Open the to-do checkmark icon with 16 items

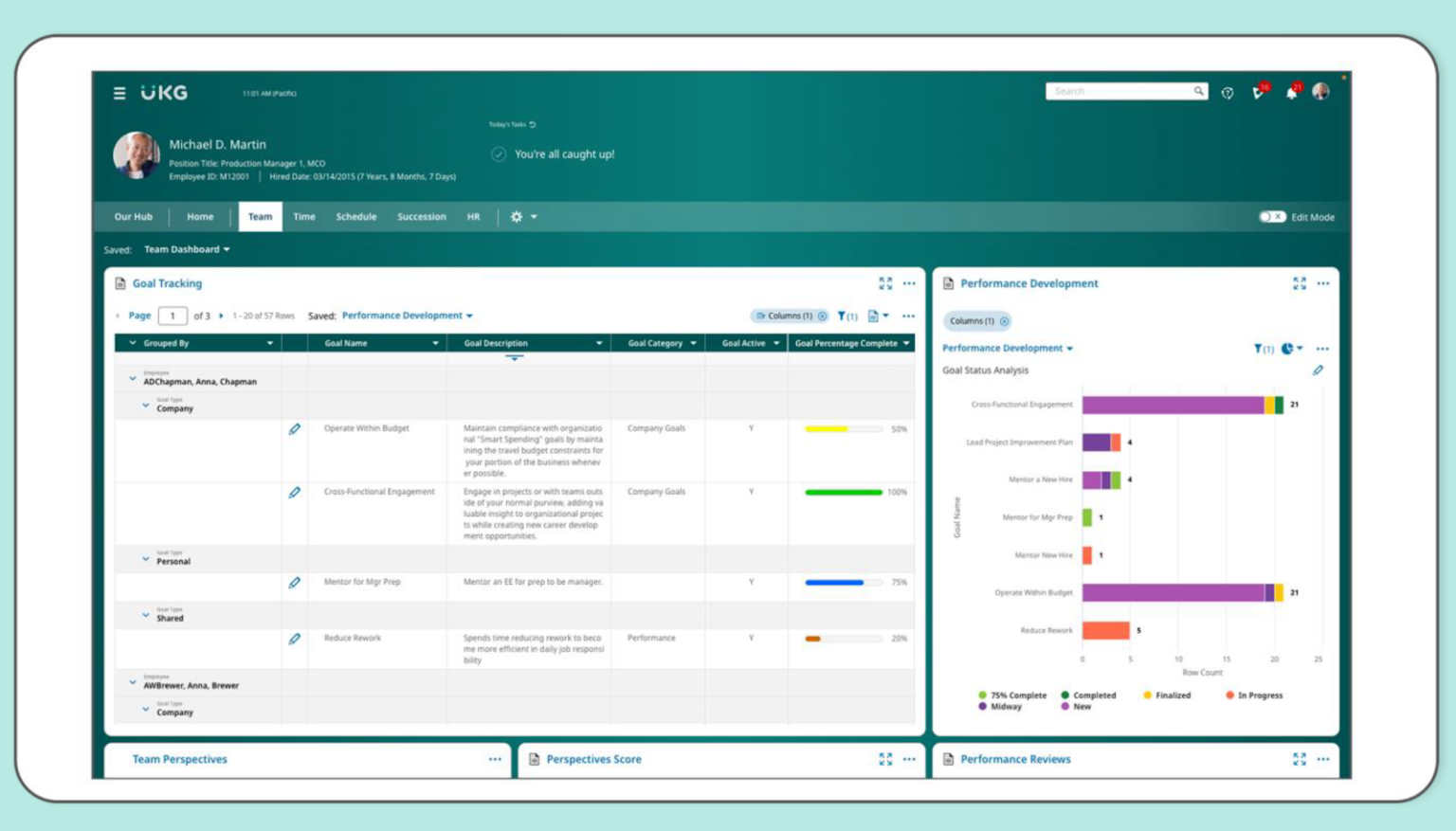coord(1259,93)
